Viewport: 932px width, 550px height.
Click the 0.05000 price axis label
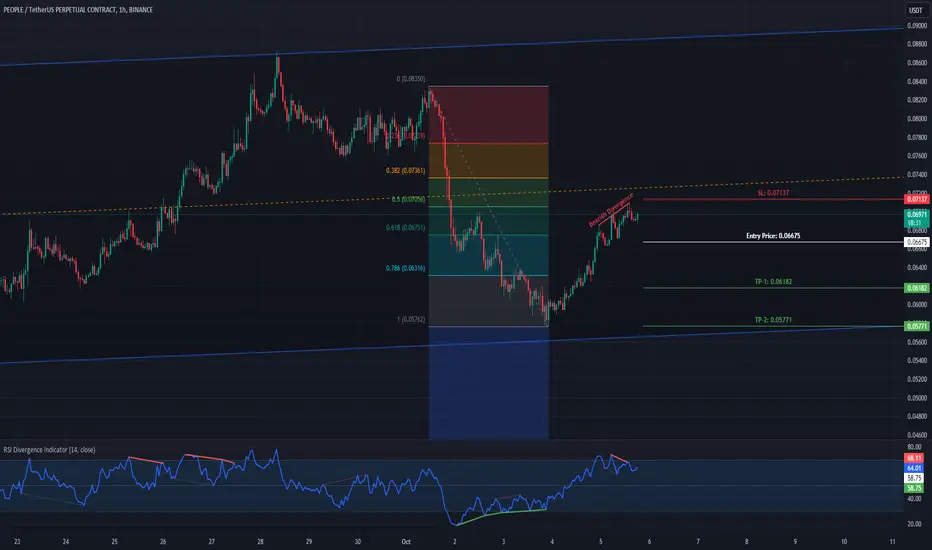coord(917,398)
